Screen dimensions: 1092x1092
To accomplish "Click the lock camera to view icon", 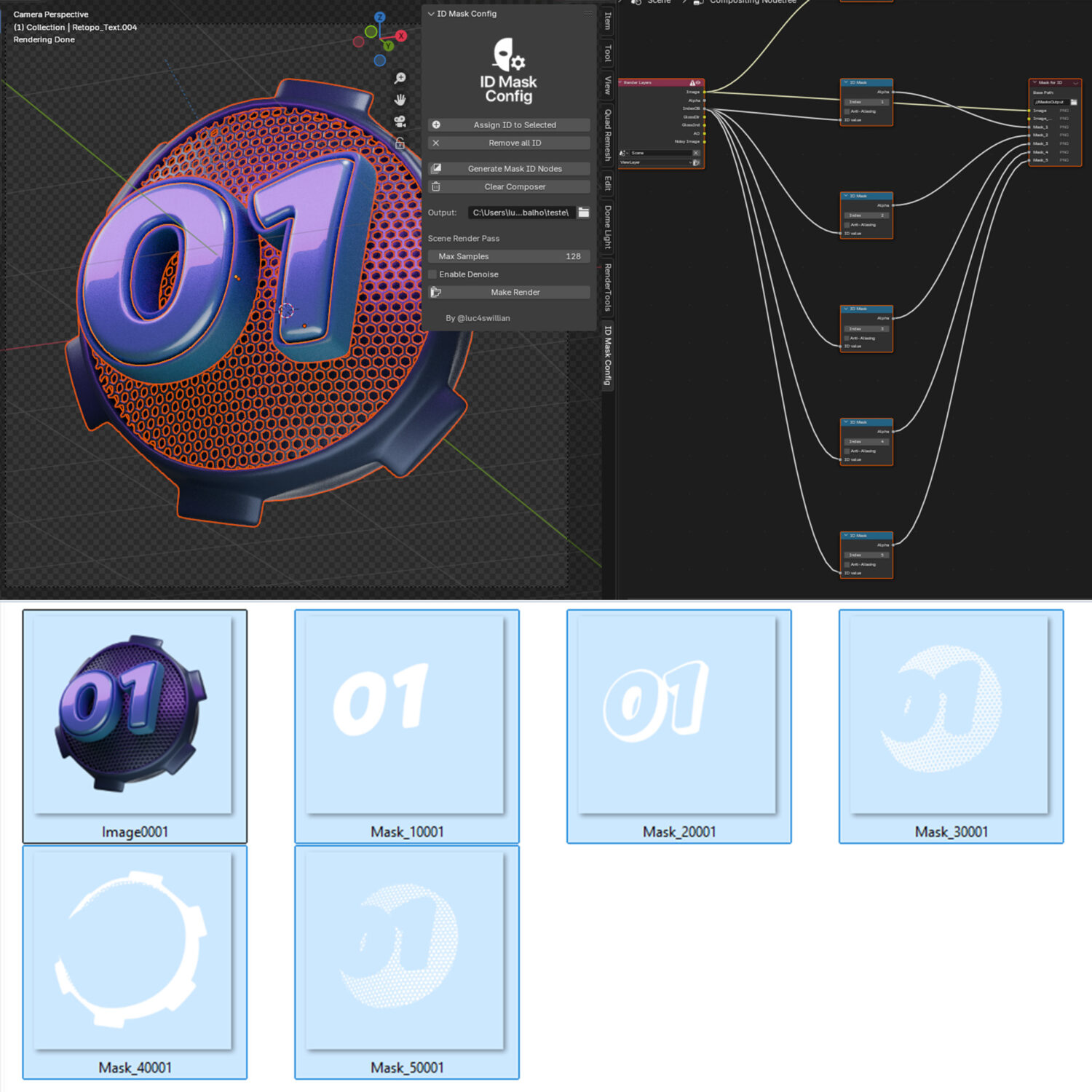I will click(x=400, y=143).
